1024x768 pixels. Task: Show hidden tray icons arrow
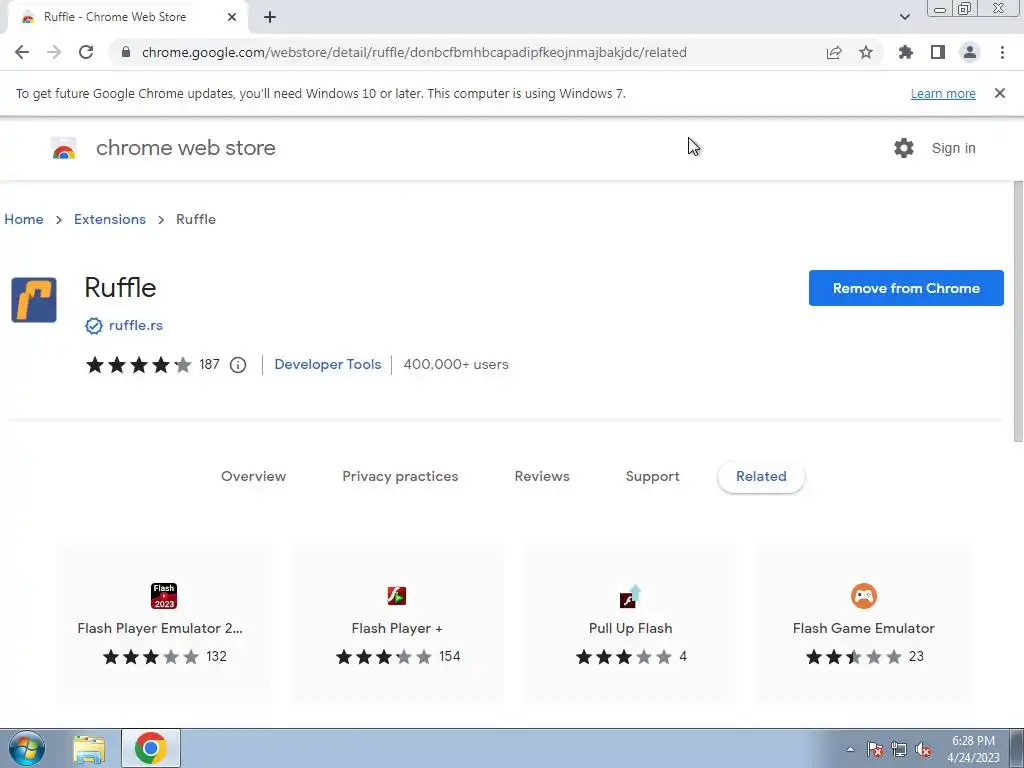(x=850, y=749)
